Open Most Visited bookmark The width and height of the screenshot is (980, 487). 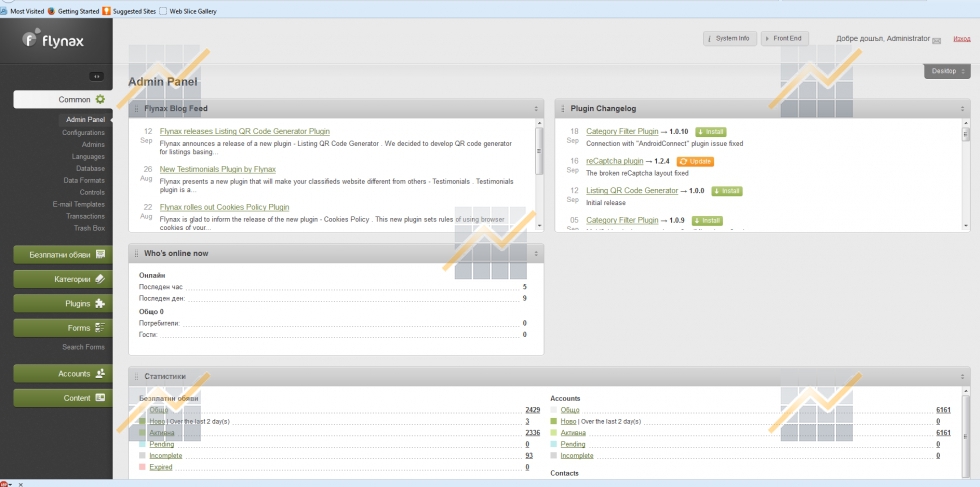[x=22, y=11]
